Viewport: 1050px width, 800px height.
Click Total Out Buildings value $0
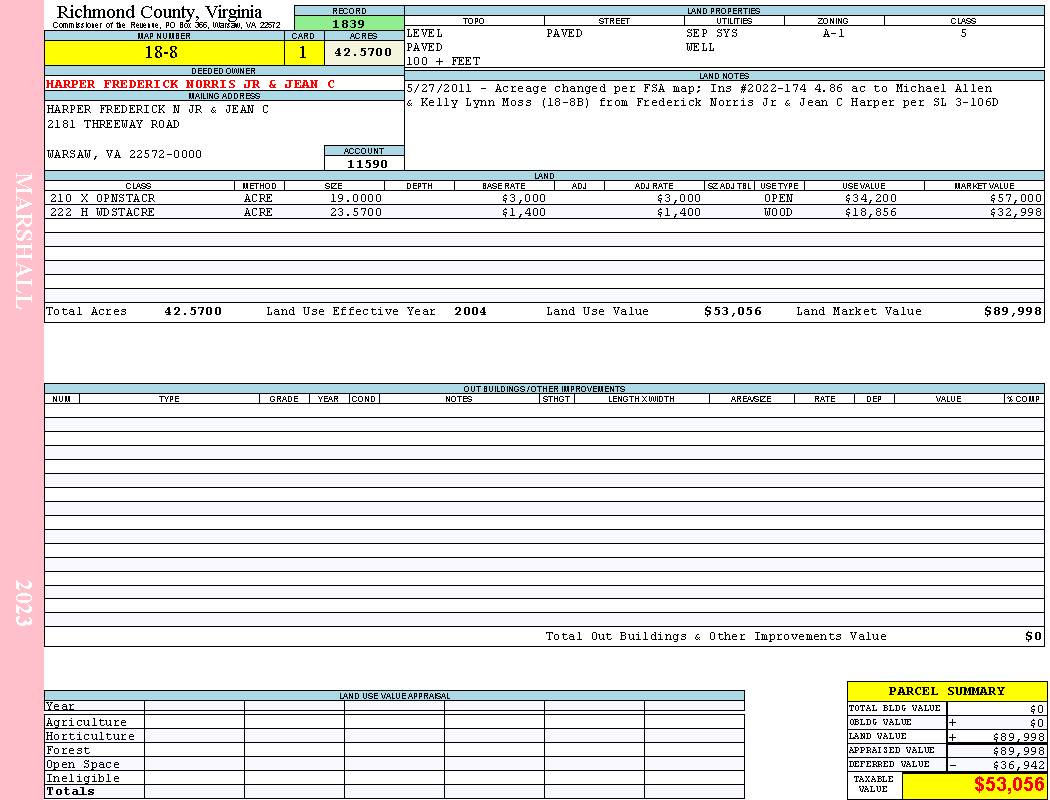pos(1033,637)
